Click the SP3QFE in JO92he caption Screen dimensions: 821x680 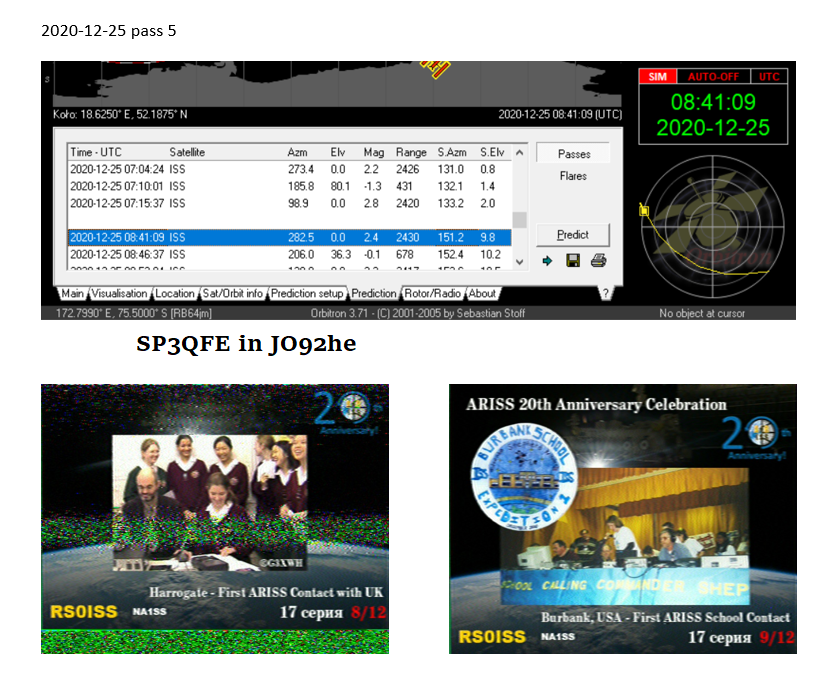pyautogui.click(x=246, y=344)
